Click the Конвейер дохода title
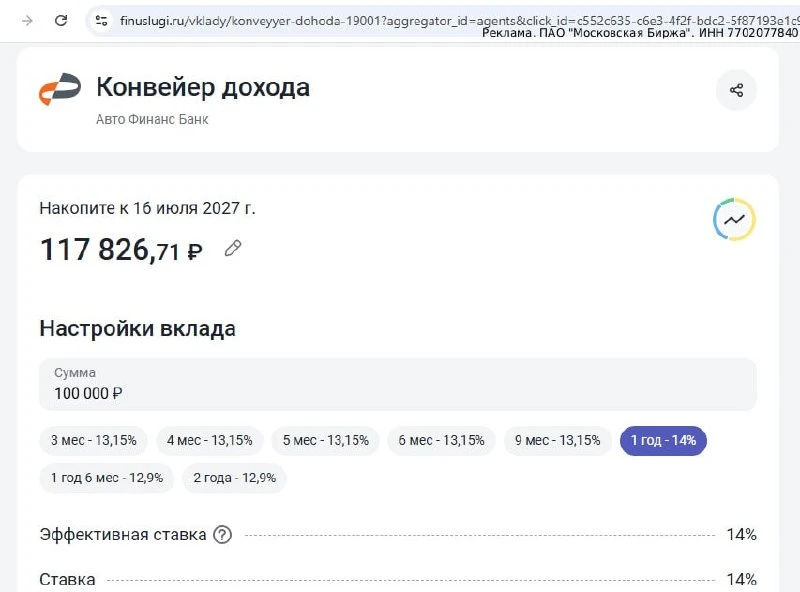The image size is (800, 592). (203, 87)
